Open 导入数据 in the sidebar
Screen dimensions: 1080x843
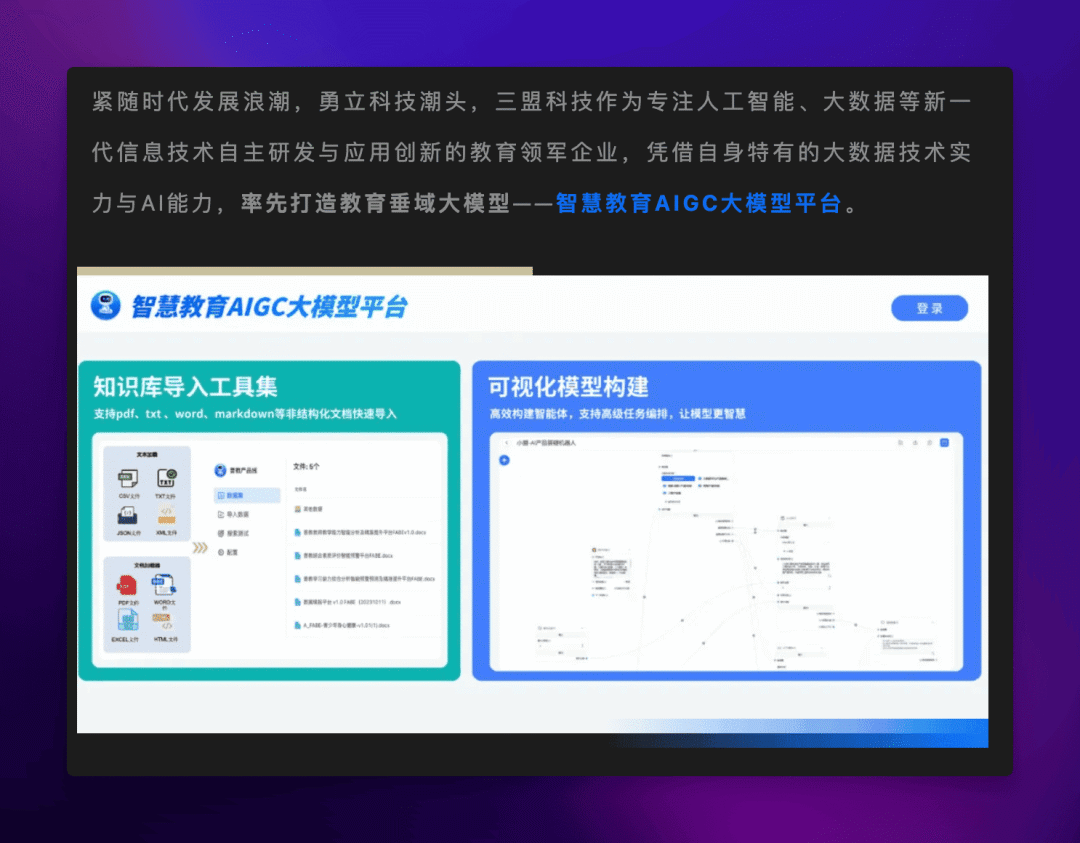pyautogui.click(x=234, y=514)
